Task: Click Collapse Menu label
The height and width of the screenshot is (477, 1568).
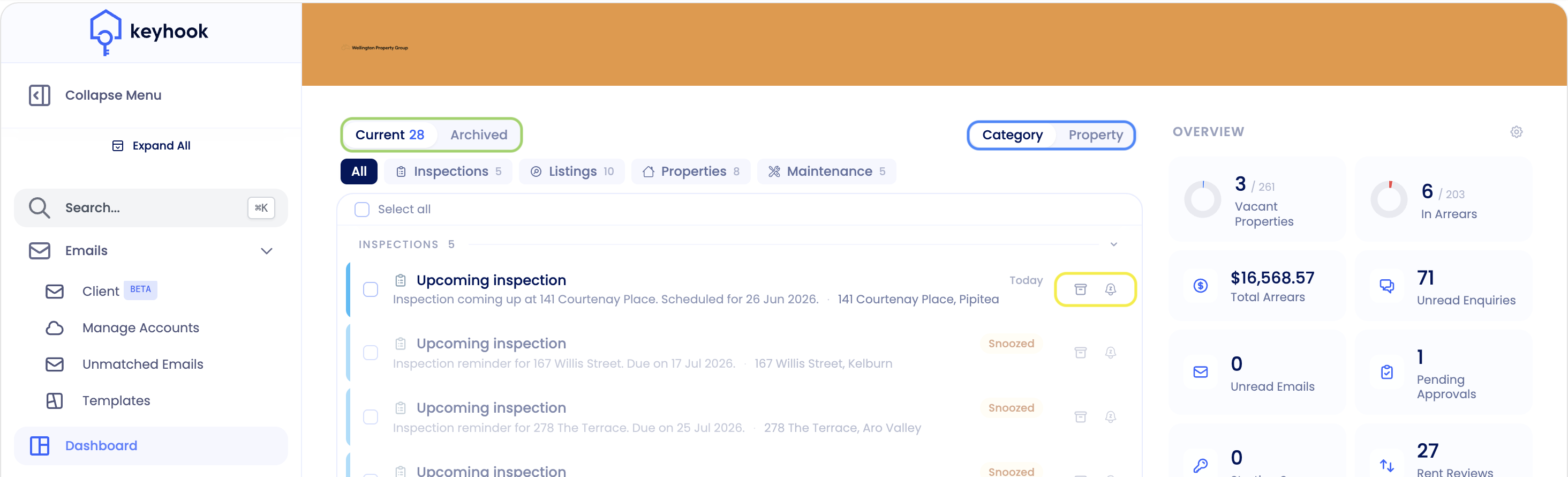Action: (x=113, y=95)
